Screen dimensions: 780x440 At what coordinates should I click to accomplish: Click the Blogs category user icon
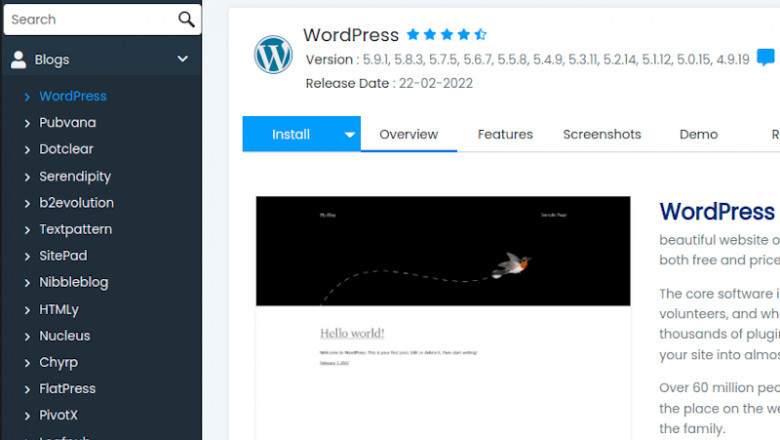click(18, 60)
